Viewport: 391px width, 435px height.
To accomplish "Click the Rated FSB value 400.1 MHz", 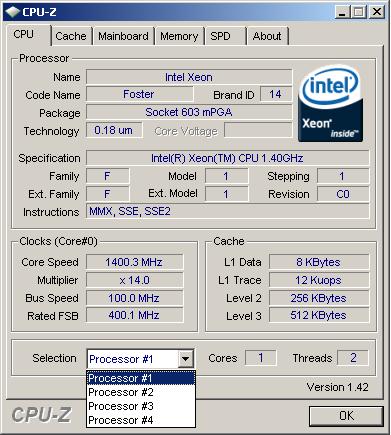I will coord(134,315).
